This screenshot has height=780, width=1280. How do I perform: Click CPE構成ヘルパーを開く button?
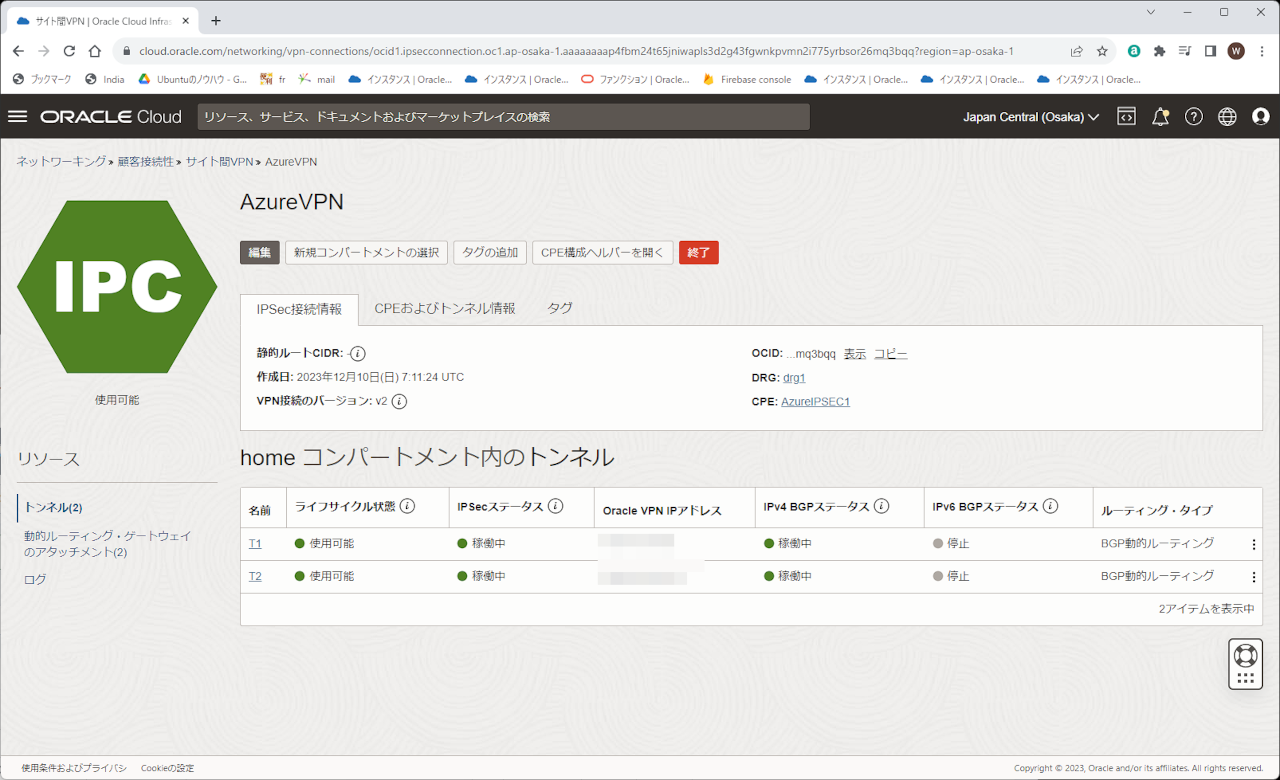coord(602,253)
